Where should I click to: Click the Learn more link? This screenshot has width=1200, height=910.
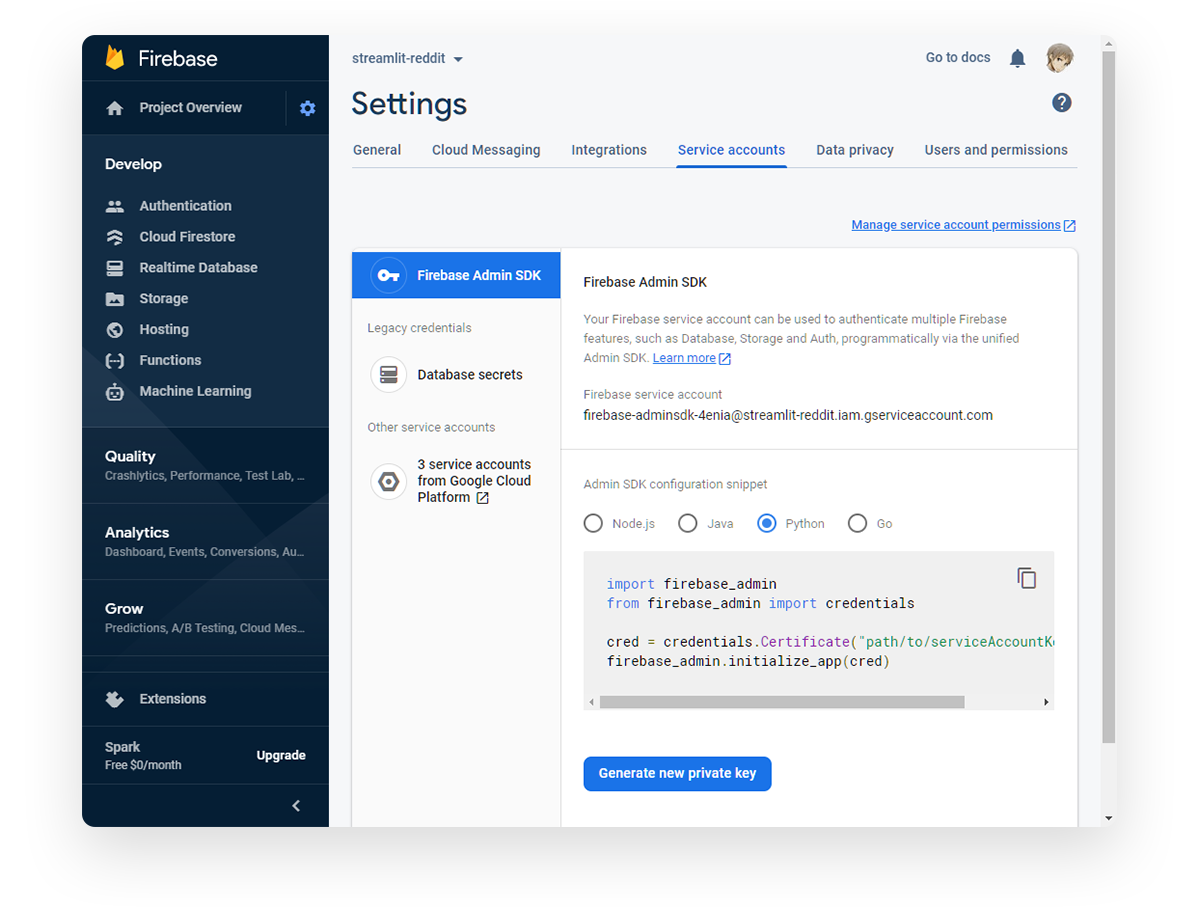[684, 358]
